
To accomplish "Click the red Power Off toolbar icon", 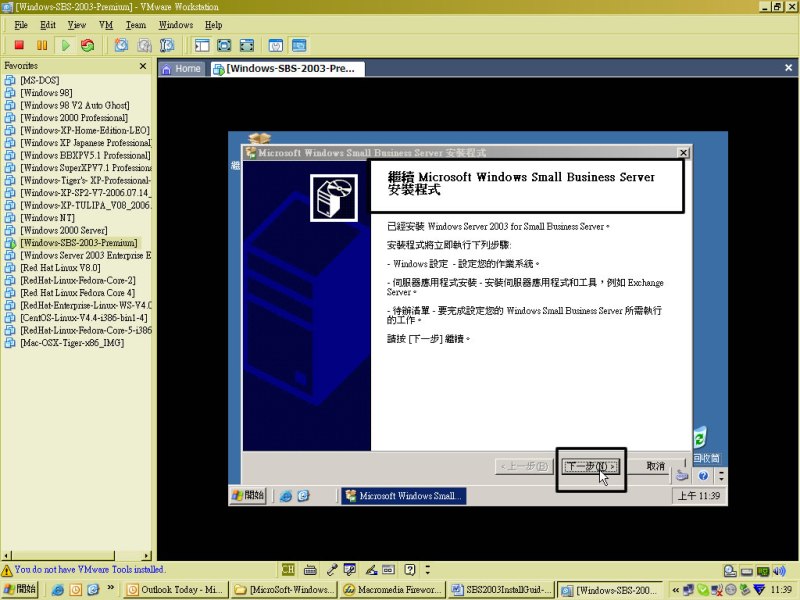I will pyautogui.click(x=19, y=45).
